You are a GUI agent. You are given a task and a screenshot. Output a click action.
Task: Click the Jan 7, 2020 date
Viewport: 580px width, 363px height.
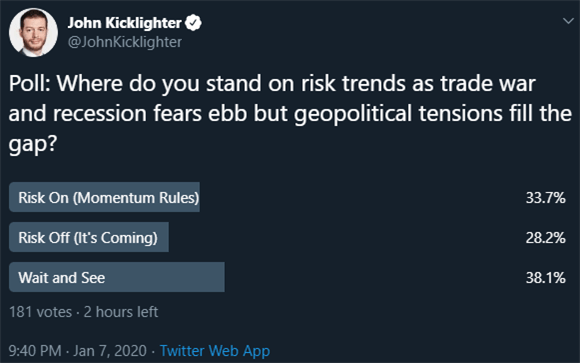(110, 350)
